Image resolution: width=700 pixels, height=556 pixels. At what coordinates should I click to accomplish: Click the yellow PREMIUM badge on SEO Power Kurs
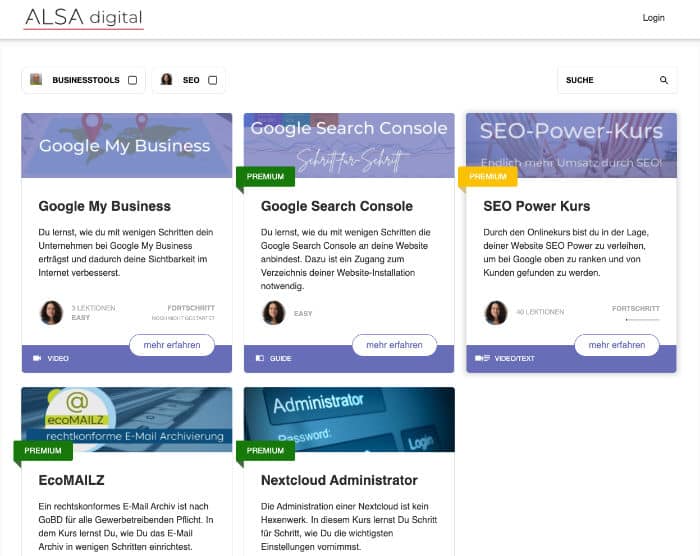(488, 177)
